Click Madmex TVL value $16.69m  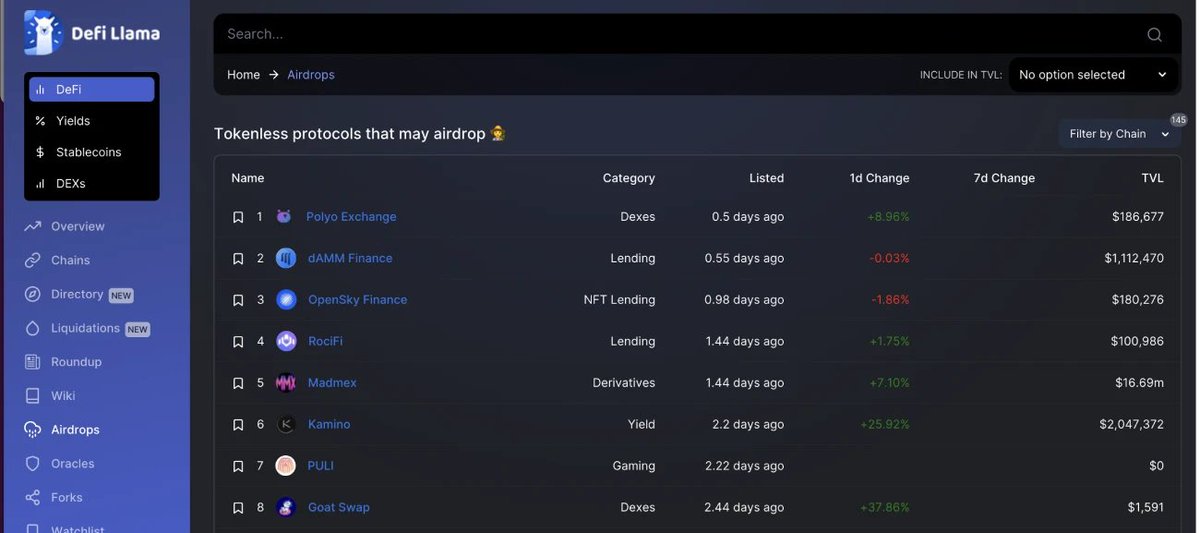coord(1140,383)
